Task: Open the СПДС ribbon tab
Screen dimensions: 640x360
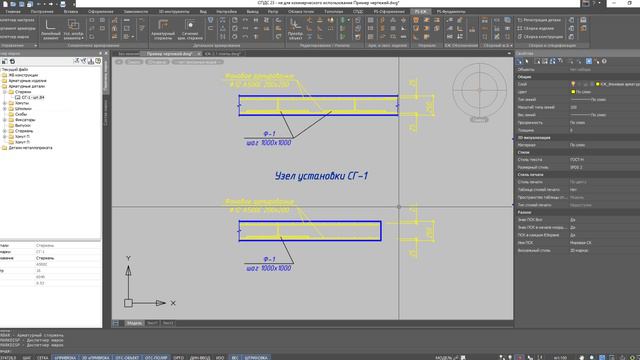Action: tap(358, 11)
